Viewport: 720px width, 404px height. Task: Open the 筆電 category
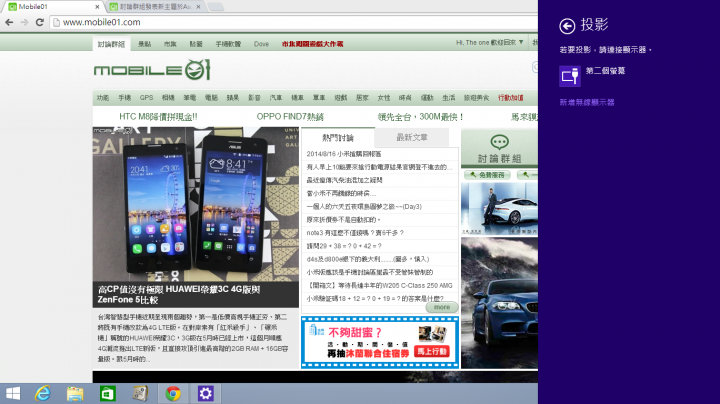190,98
